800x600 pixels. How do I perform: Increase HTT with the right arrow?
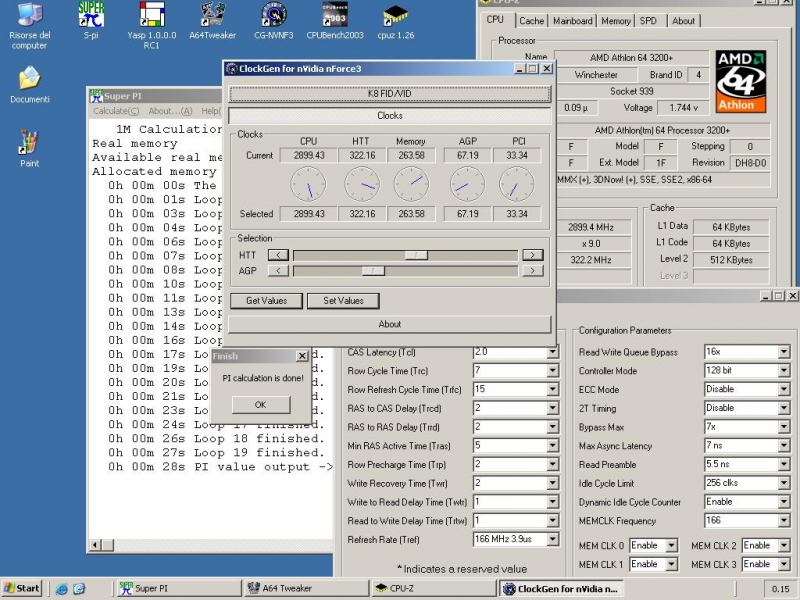pyautogui.click(x=533, y=255)
